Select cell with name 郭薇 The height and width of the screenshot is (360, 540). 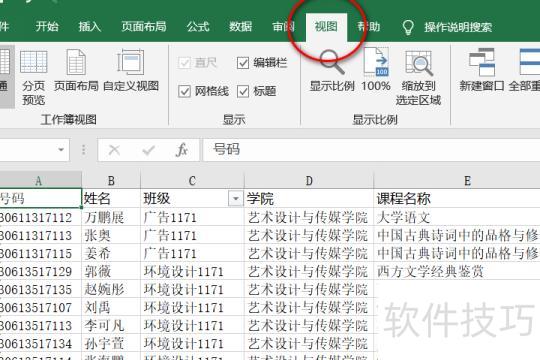111,271
